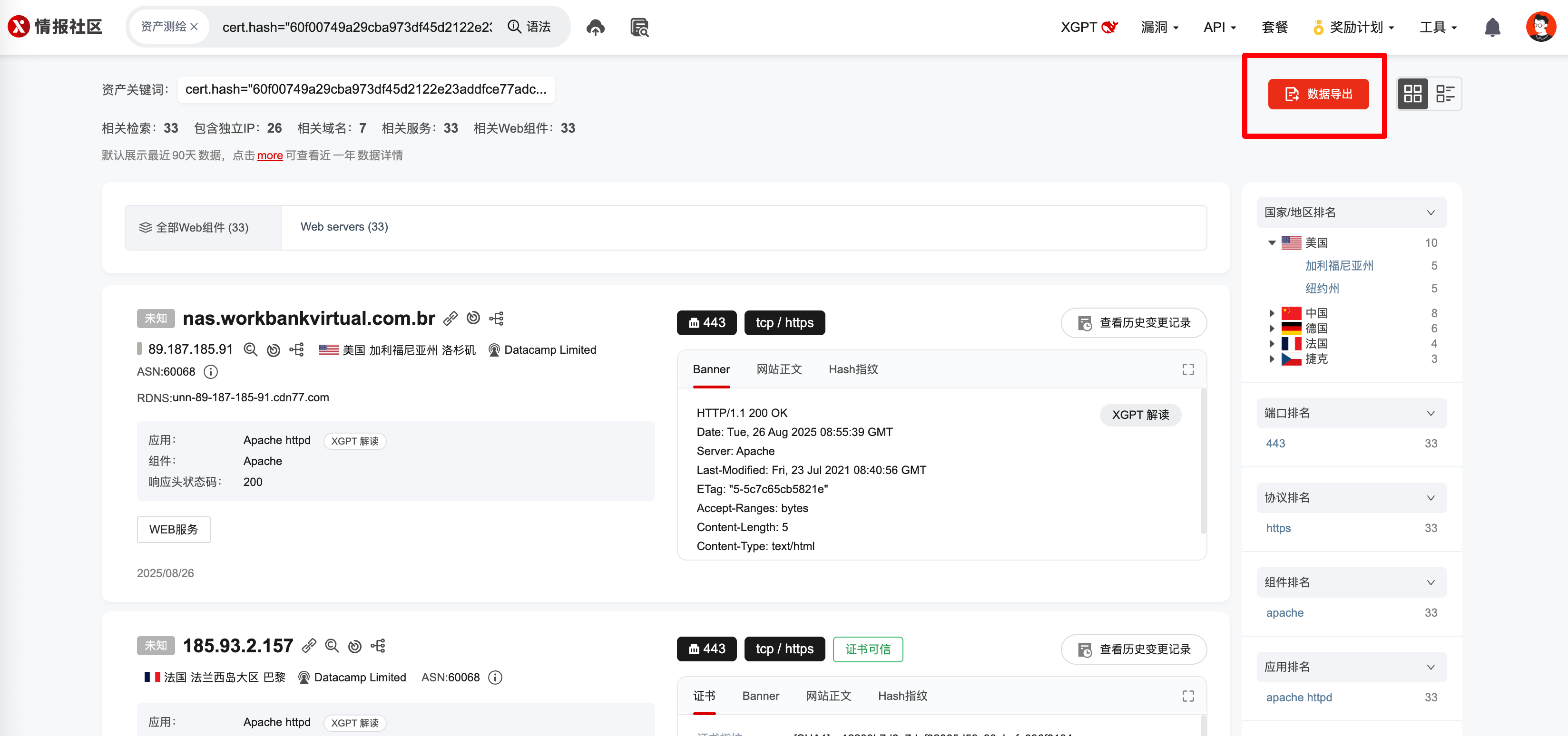
Task: Collapse the 美国 country tree node
Action: (1272, 243)
